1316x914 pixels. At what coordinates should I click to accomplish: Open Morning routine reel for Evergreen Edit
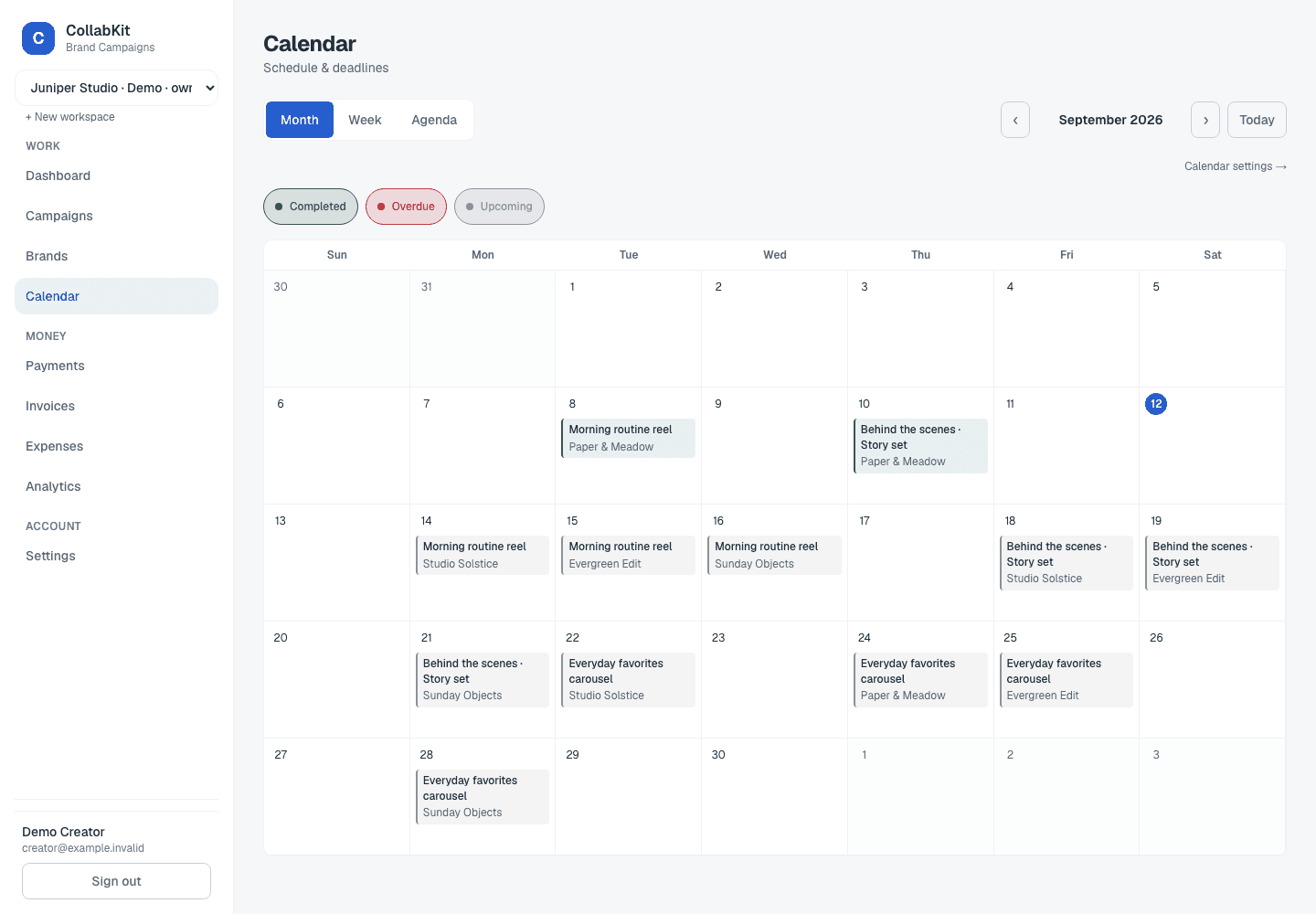pyautogui.click(x=628, y=555)
